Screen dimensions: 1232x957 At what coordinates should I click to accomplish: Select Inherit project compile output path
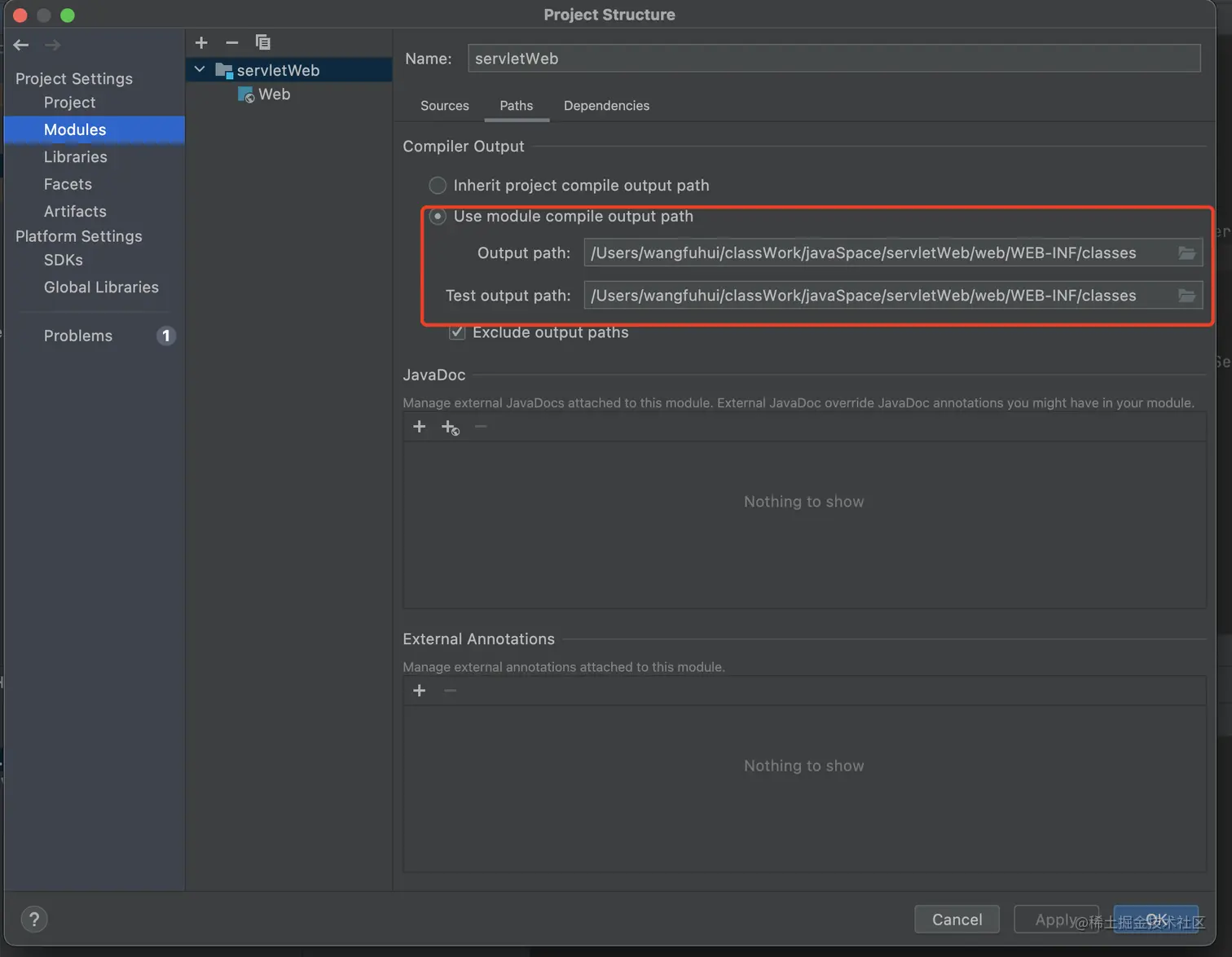[x=438, y=186]
